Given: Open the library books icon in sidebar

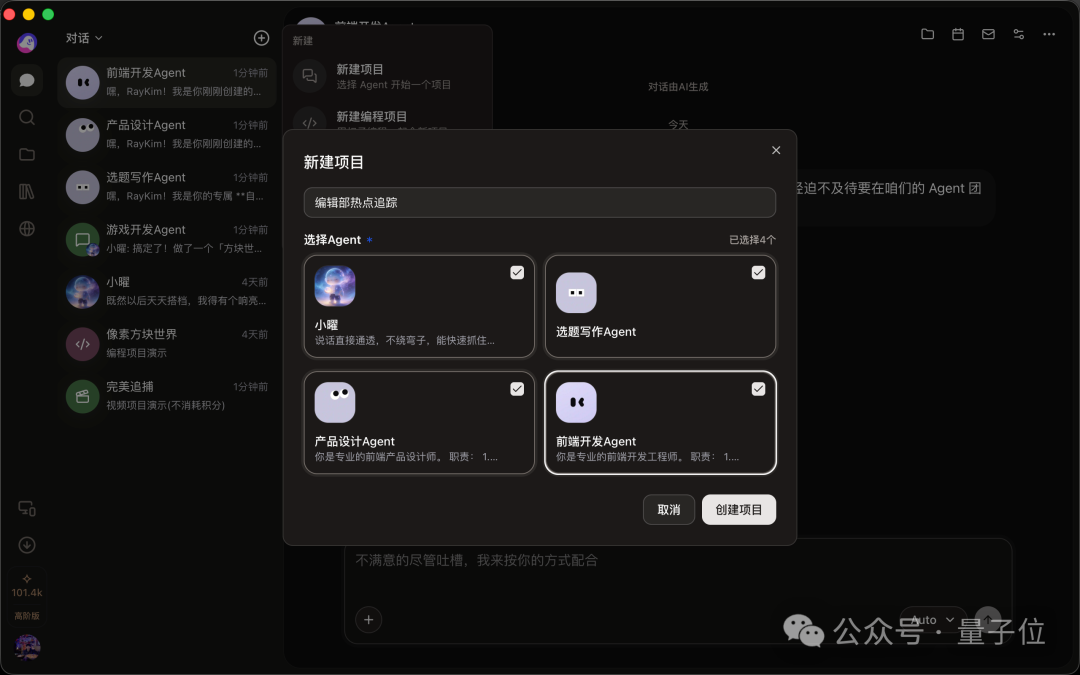Looking at the screenshot, I should (x=27, y=191).
